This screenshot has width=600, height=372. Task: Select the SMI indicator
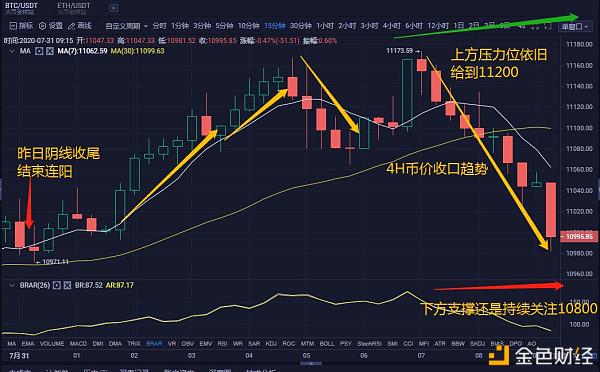tap(392, 344)
